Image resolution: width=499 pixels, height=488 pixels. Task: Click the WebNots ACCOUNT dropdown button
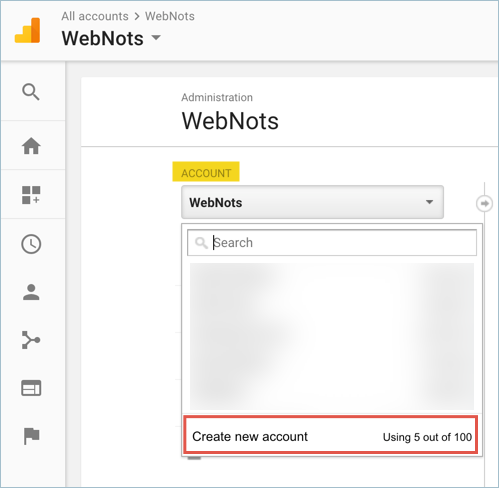click(x=312, y=202)
